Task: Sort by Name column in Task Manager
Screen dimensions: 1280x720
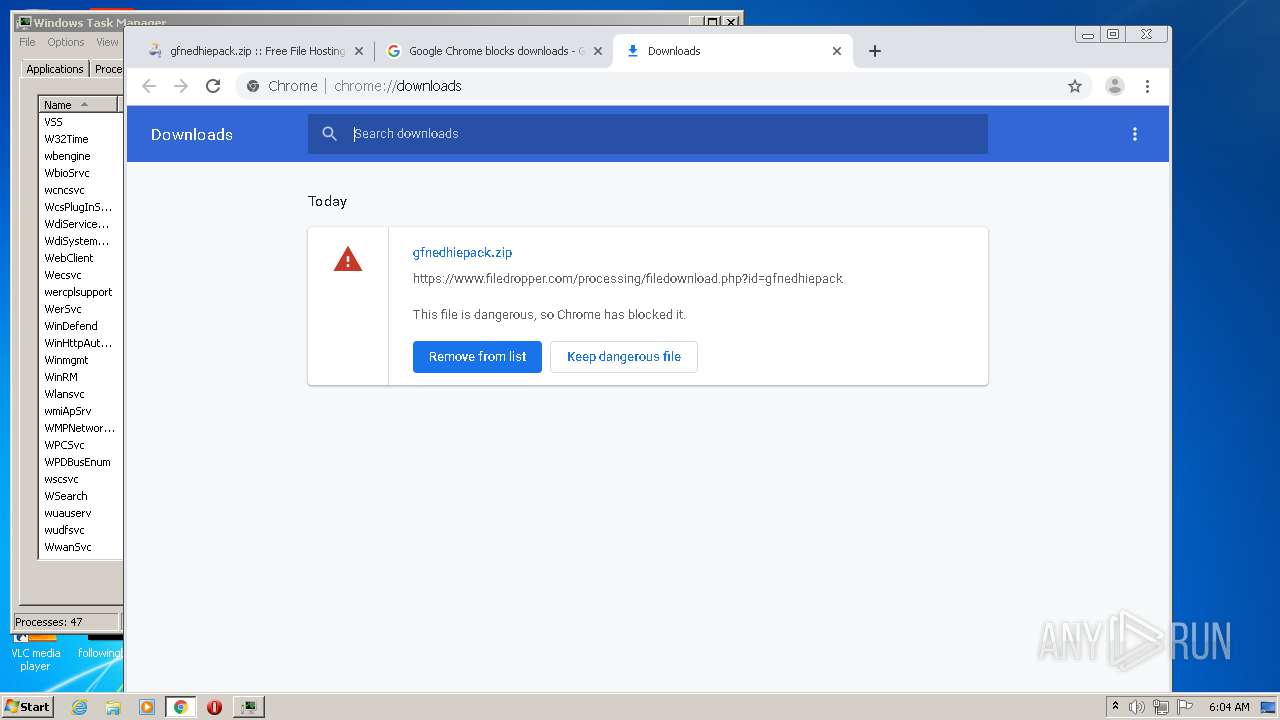Action: tap(79, 105)
